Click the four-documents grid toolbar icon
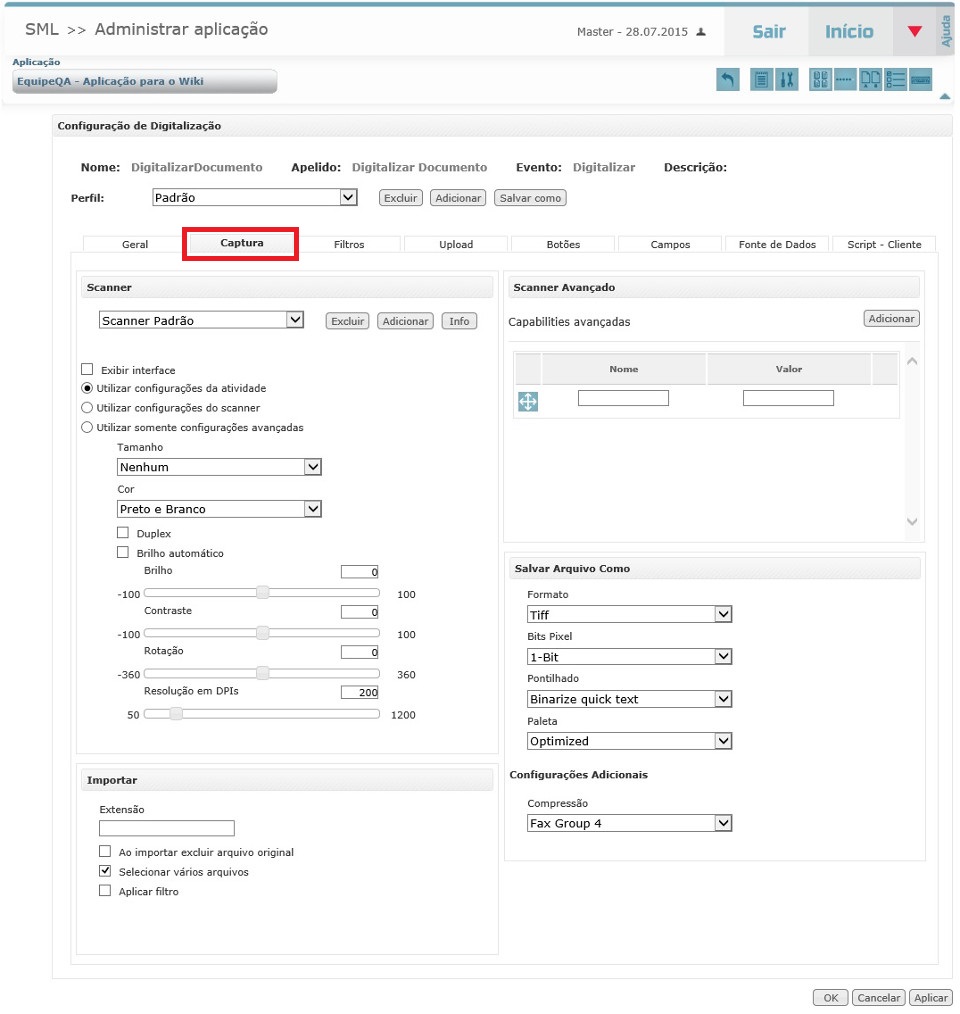This screenshot has width=960, height=1014. point(820,81)
